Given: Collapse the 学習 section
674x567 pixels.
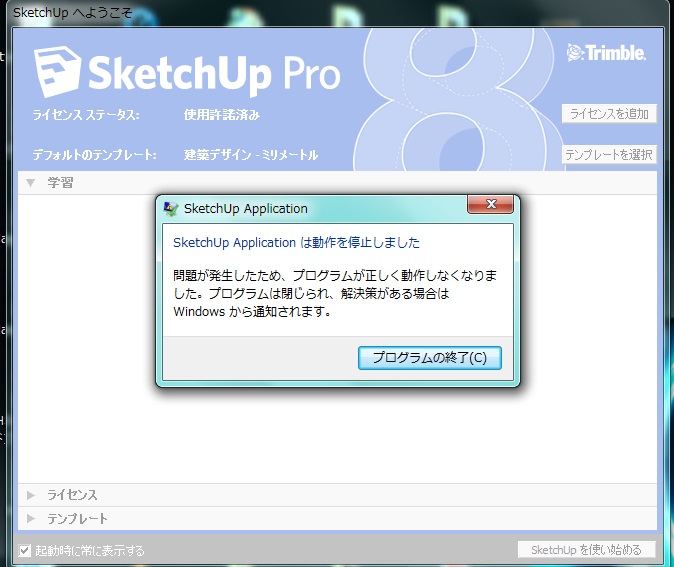Looking at the screenshot, I should [x=31, y=183].
